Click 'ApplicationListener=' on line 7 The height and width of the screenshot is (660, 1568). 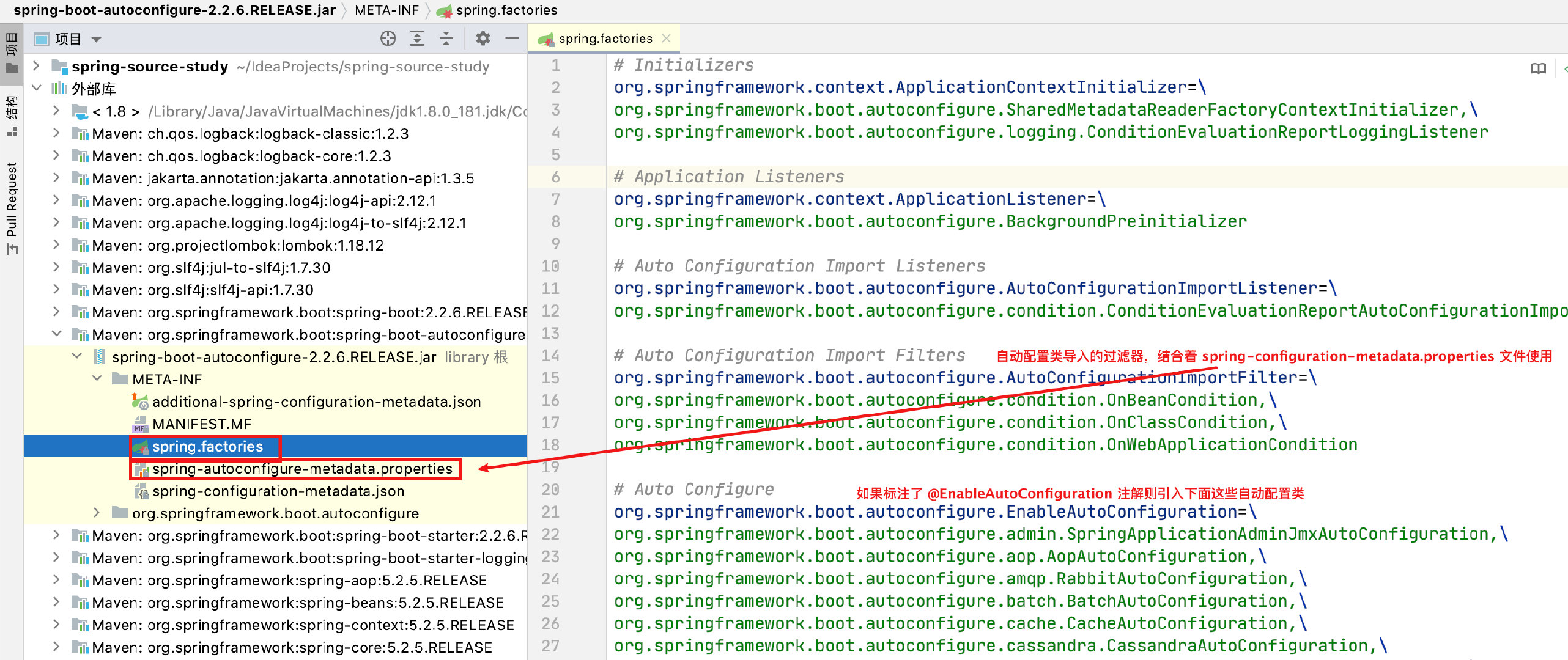pyautogui.click(x=996, y=199)
